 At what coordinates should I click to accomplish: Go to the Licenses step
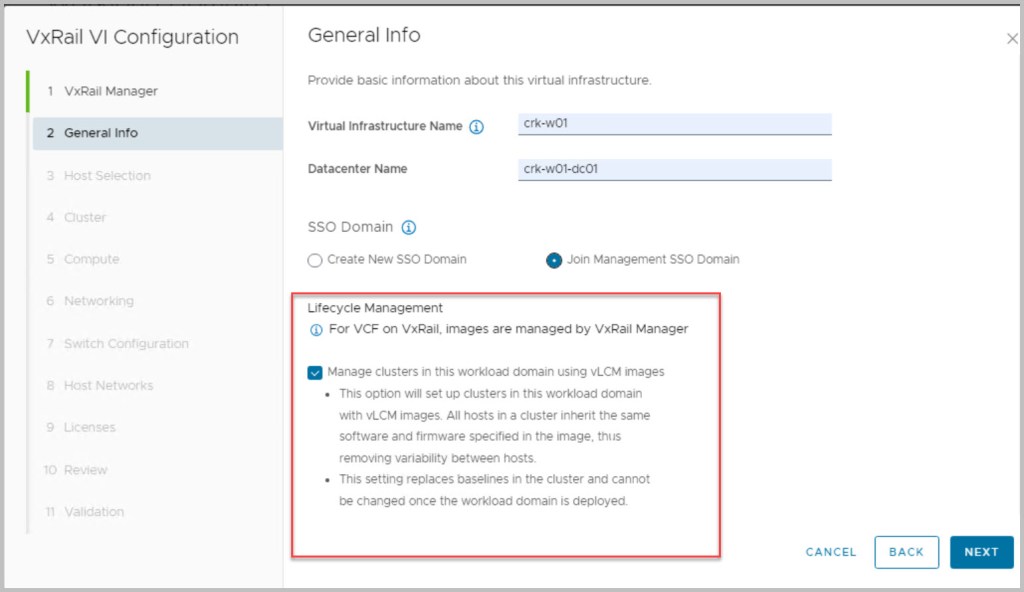point(89,428)
